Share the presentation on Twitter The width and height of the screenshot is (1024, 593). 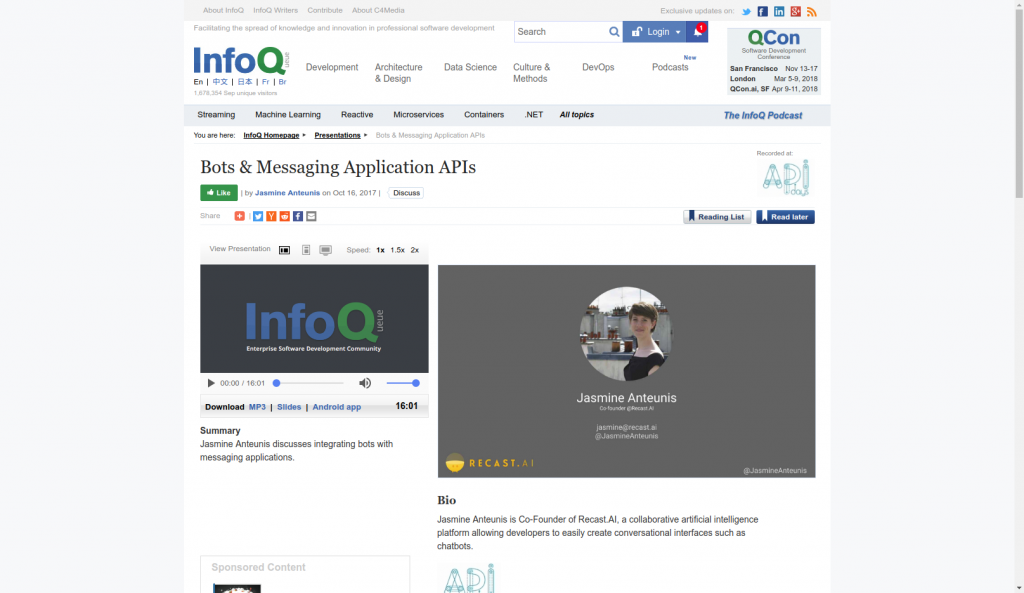click(258, 216)
